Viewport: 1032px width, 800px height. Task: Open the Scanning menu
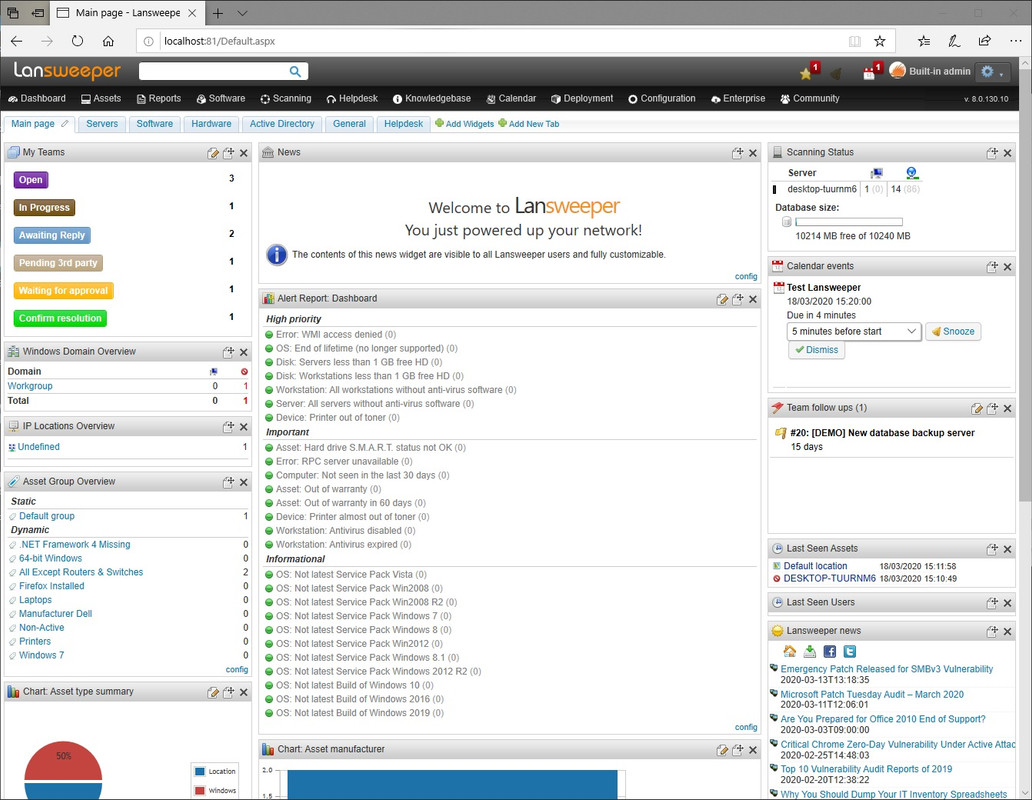(286, 99)
